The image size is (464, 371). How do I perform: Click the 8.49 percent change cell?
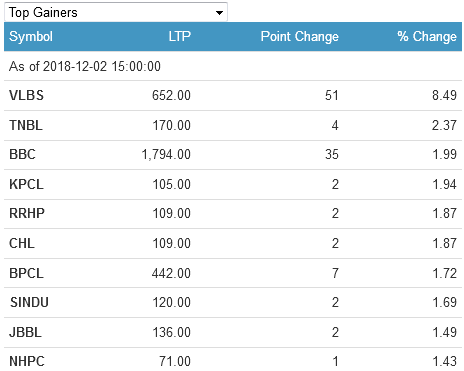pos(444,95)
